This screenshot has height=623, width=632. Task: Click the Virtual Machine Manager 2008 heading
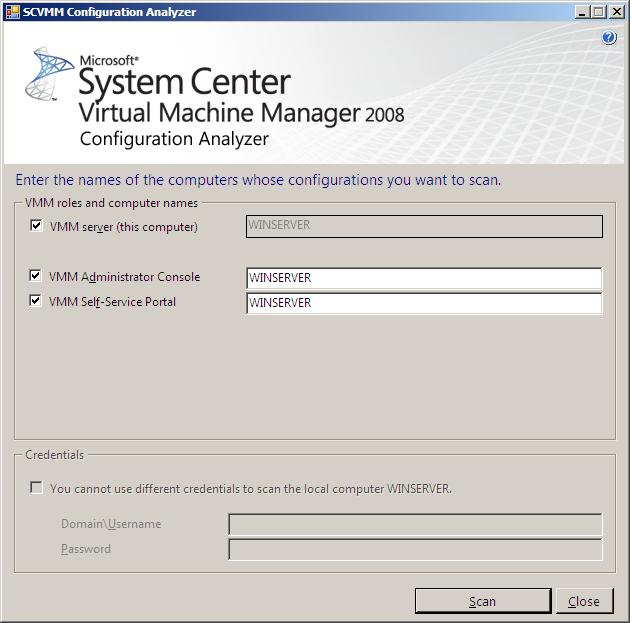pos(241,112)
